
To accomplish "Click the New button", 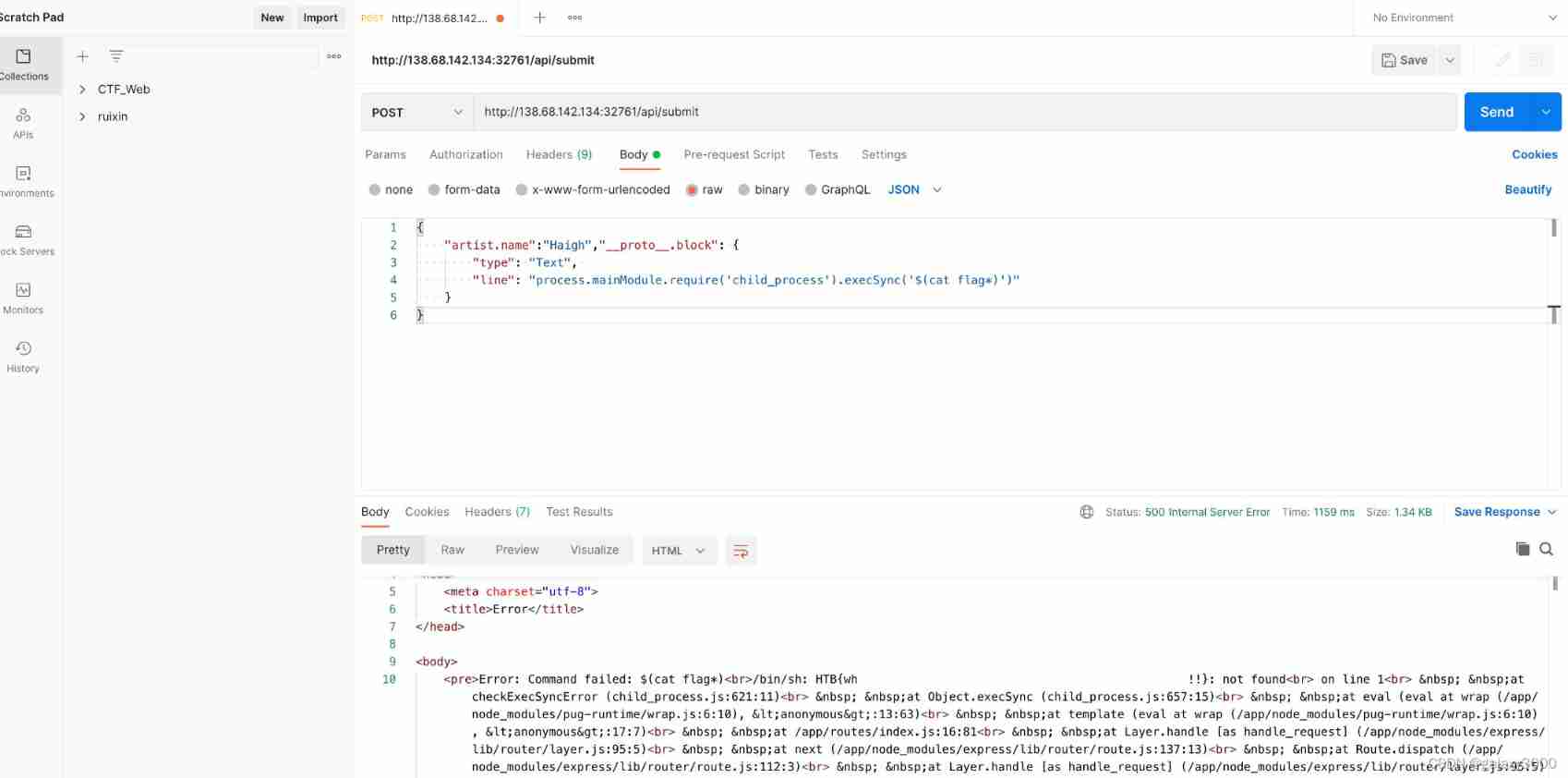I will click(272, 18).
